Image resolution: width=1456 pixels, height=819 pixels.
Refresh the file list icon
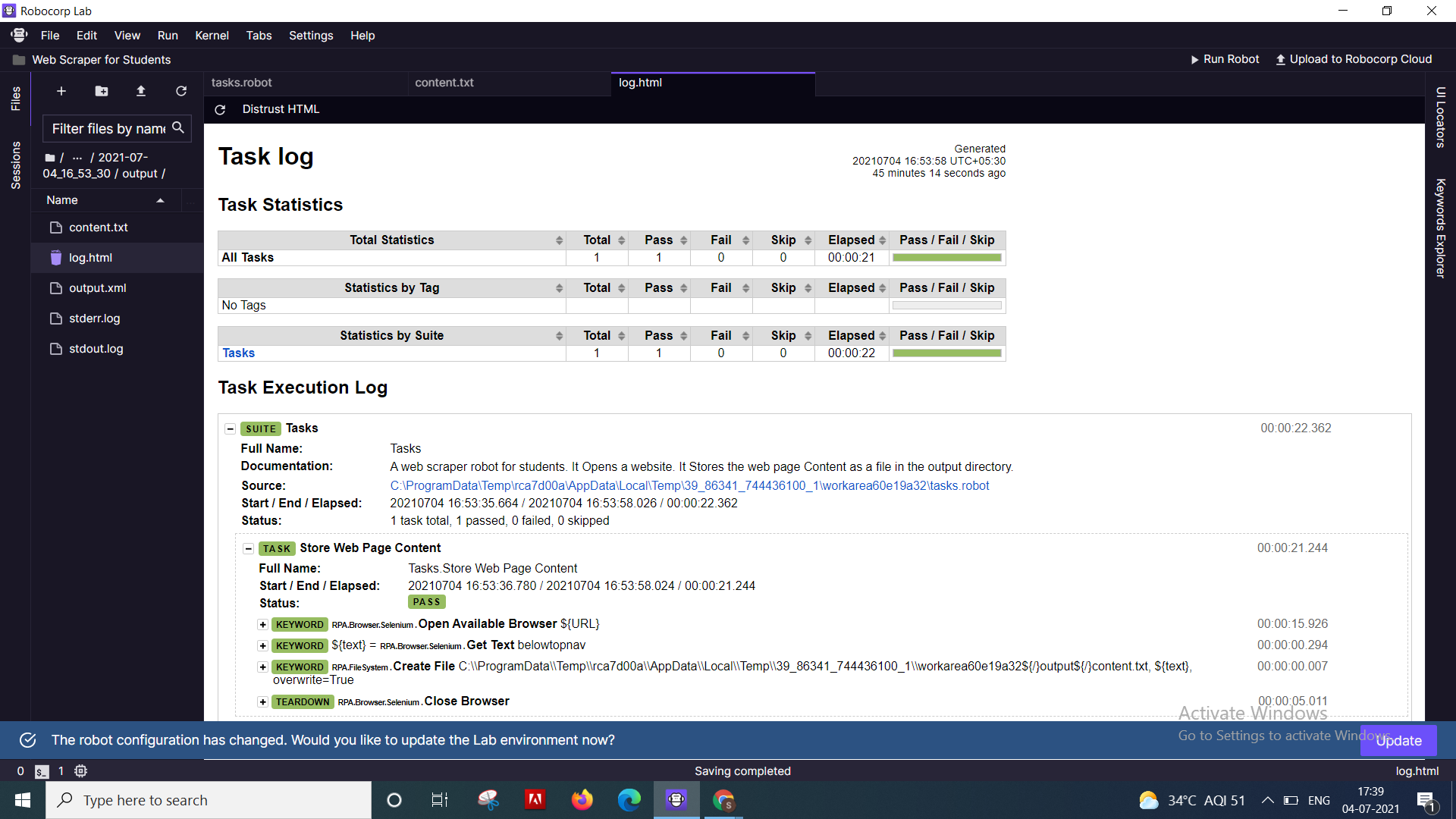[180, 91]
